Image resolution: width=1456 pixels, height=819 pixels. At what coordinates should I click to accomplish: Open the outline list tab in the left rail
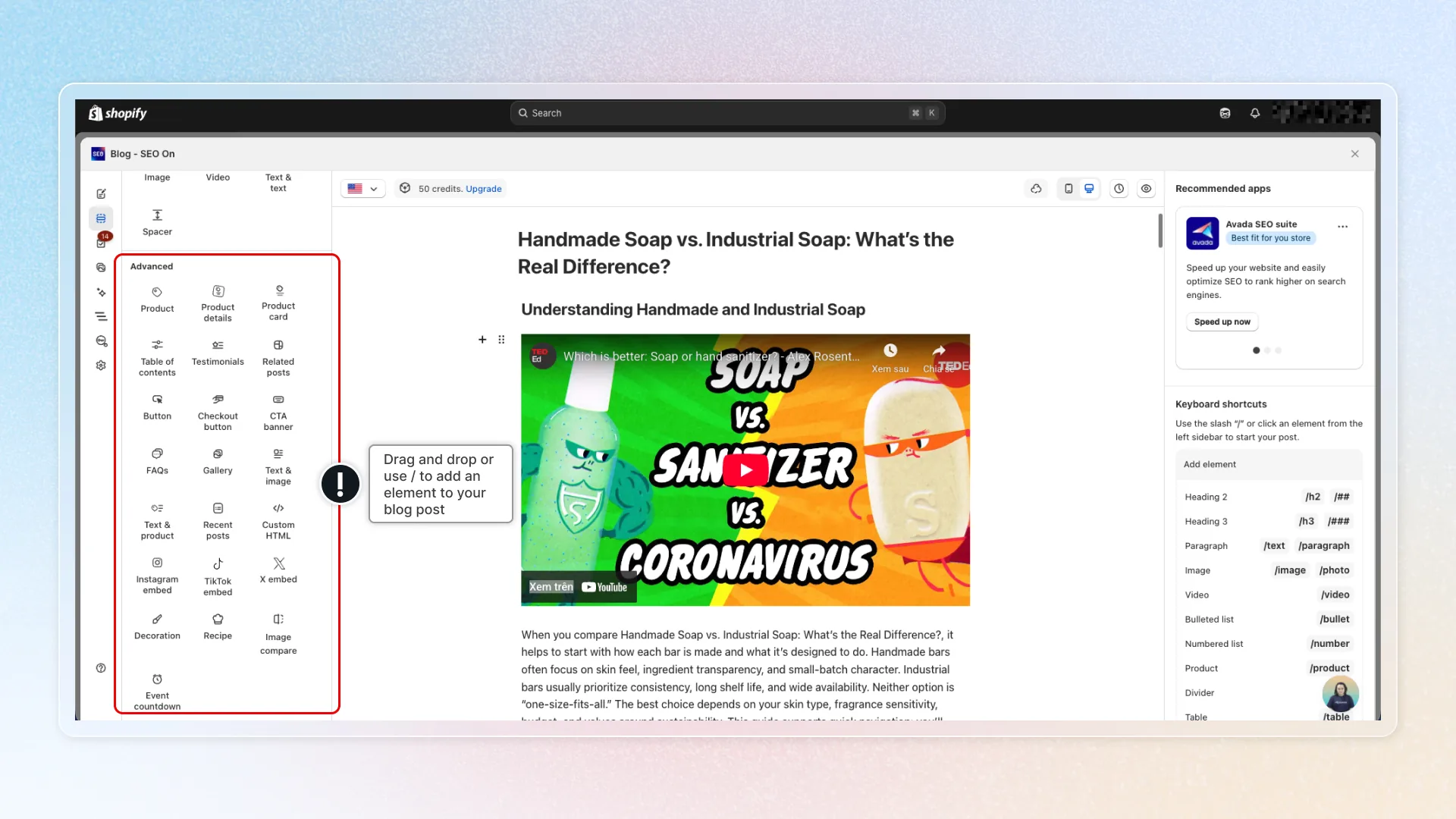click(x=101, y=316)
